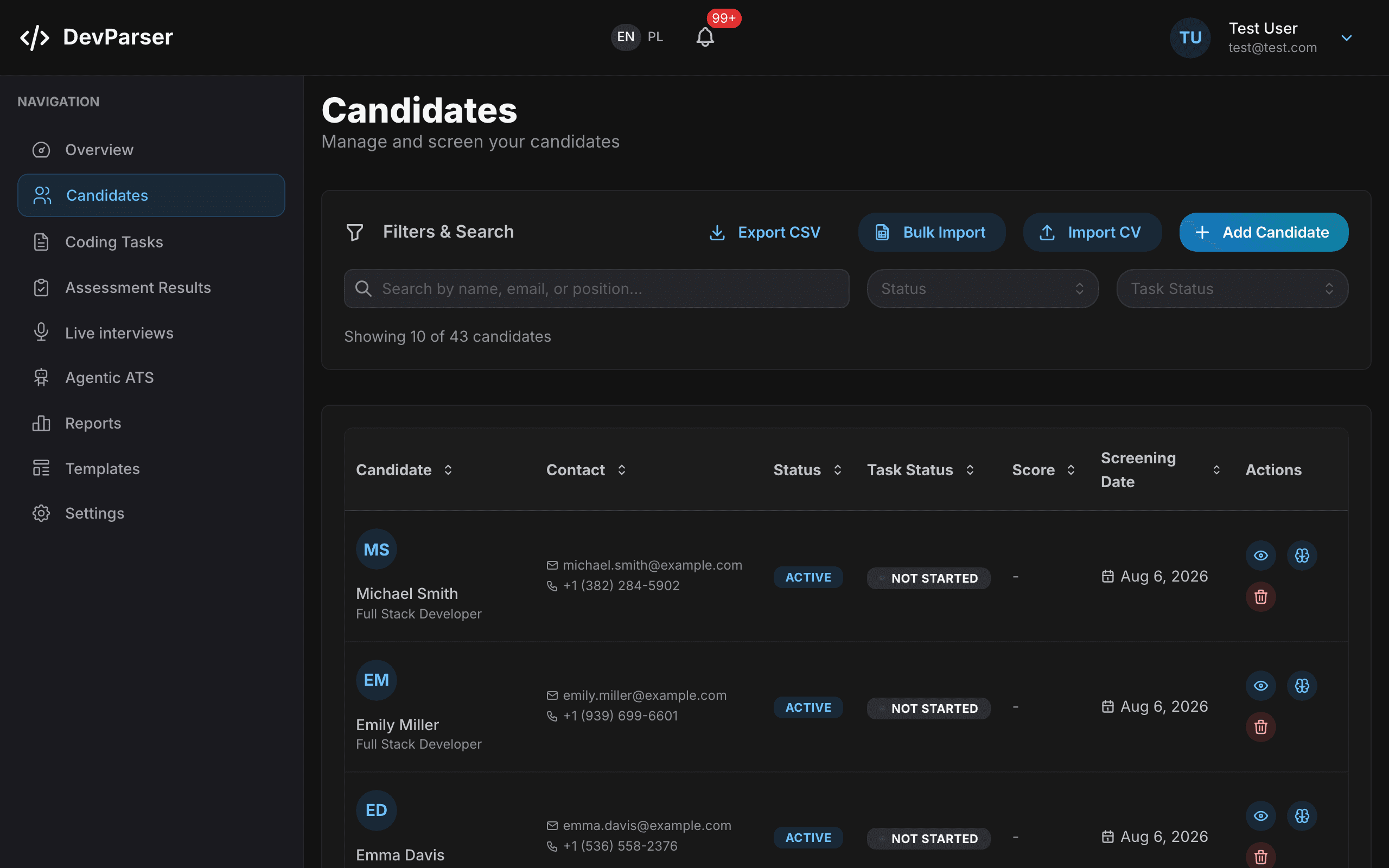This screenshot has width=1389, height=868.
Task: Click the EM avatar of Emily Miller
Action: pos(377,680)
